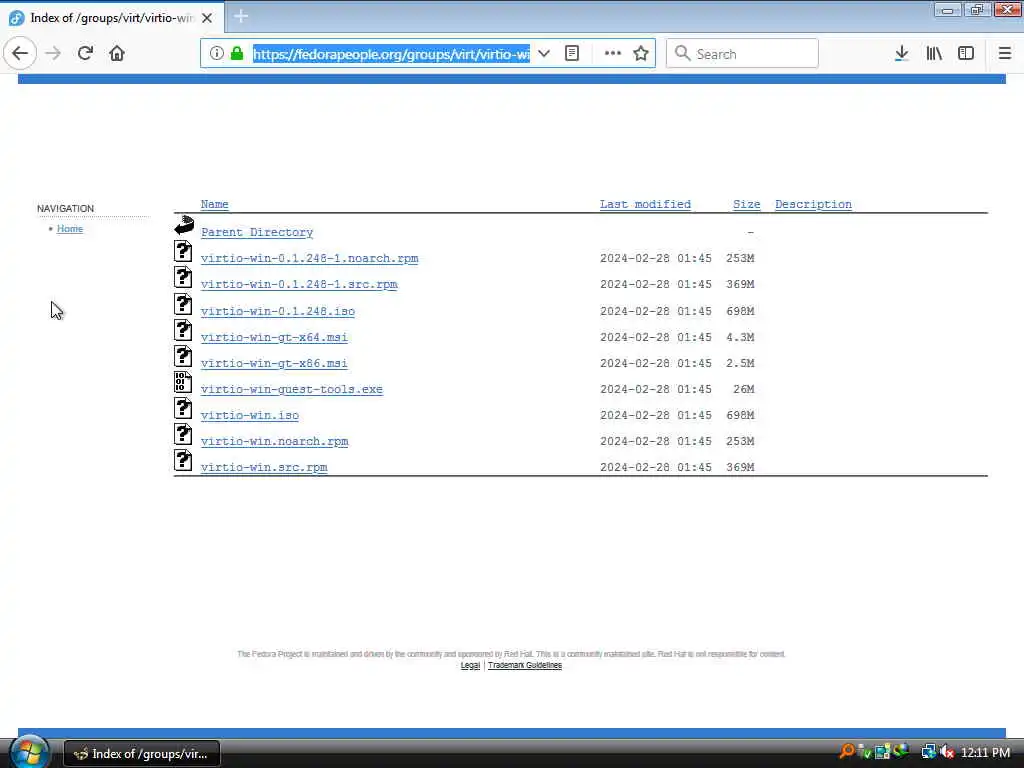Click the selected URL in address bar
This screenshot has width=1024, height=768.
[391, 54]
